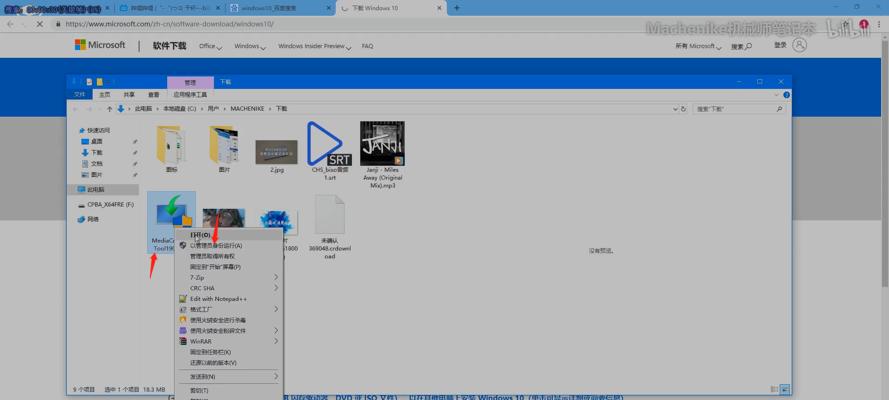This screenshot has width=889, height=400.
Task: Switch to details view in status bar
Action: (x=774, y=389)
